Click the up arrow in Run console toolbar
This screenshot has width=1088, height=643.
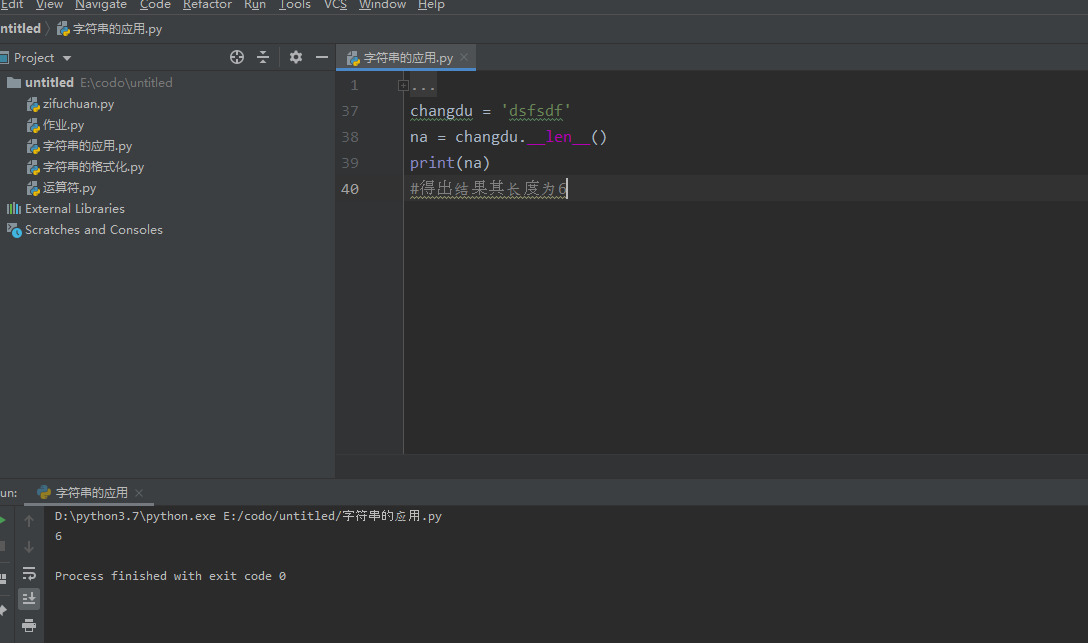point(29,521)
